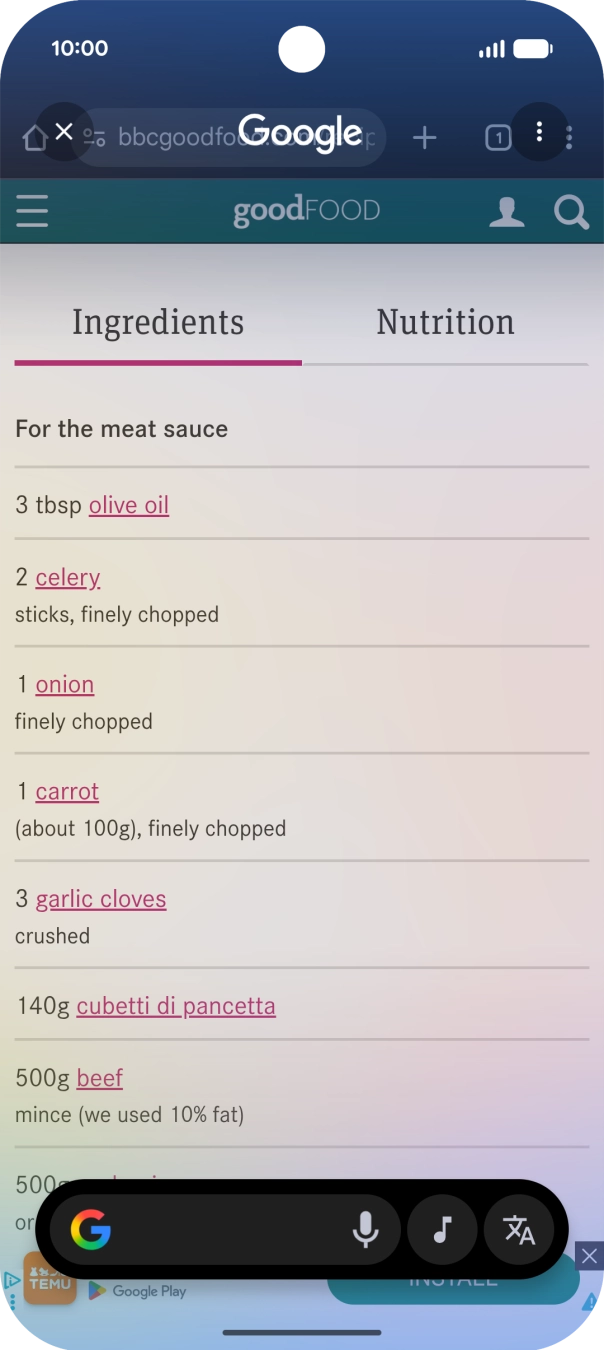Tap the translate icon in the search bar
The image size is (604, 1350).
coord(519,1230)
